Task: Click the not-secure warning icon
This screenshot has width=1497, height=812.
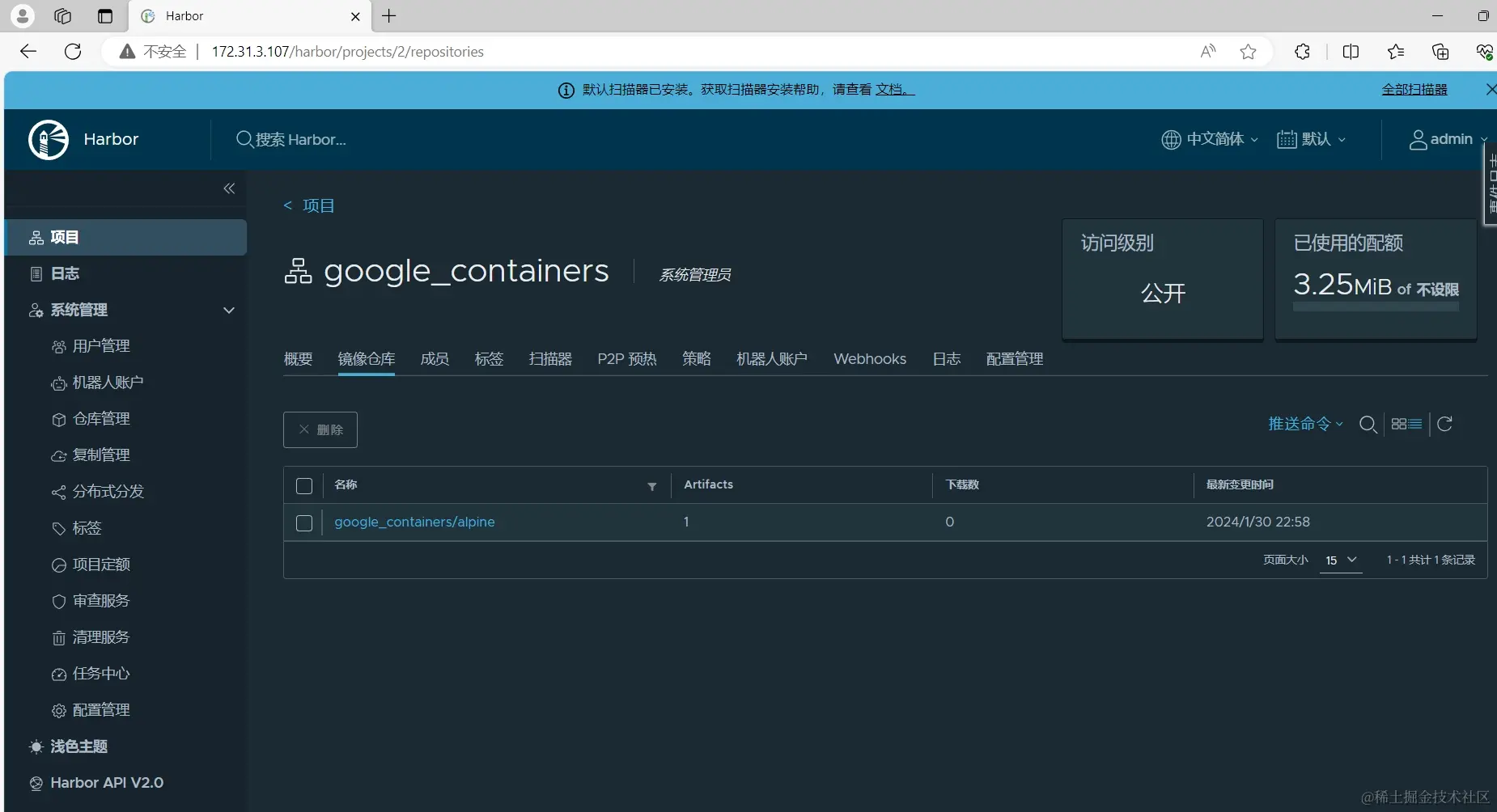Action: [127, 52]
